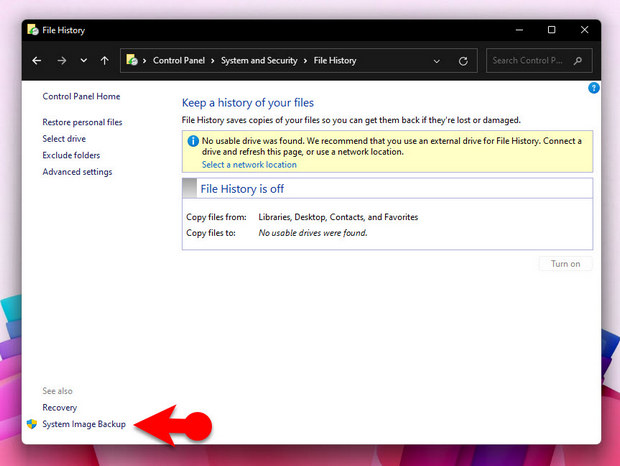Viewport: 620px width, 466px height.
Task: Minimize the File History window
Action: pyautogui.click(x=519, y=30)
